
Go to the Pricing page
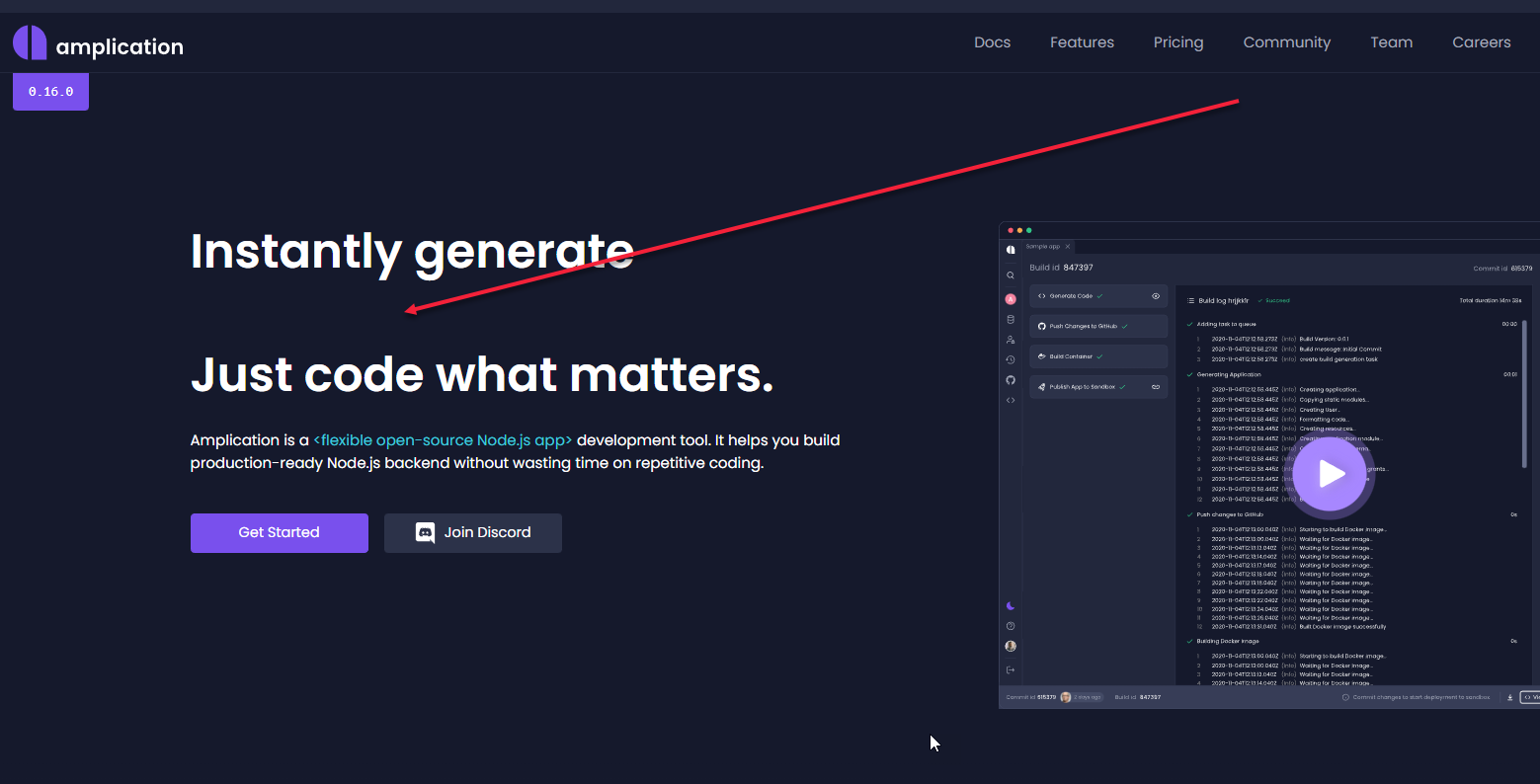click(1178, 42)
